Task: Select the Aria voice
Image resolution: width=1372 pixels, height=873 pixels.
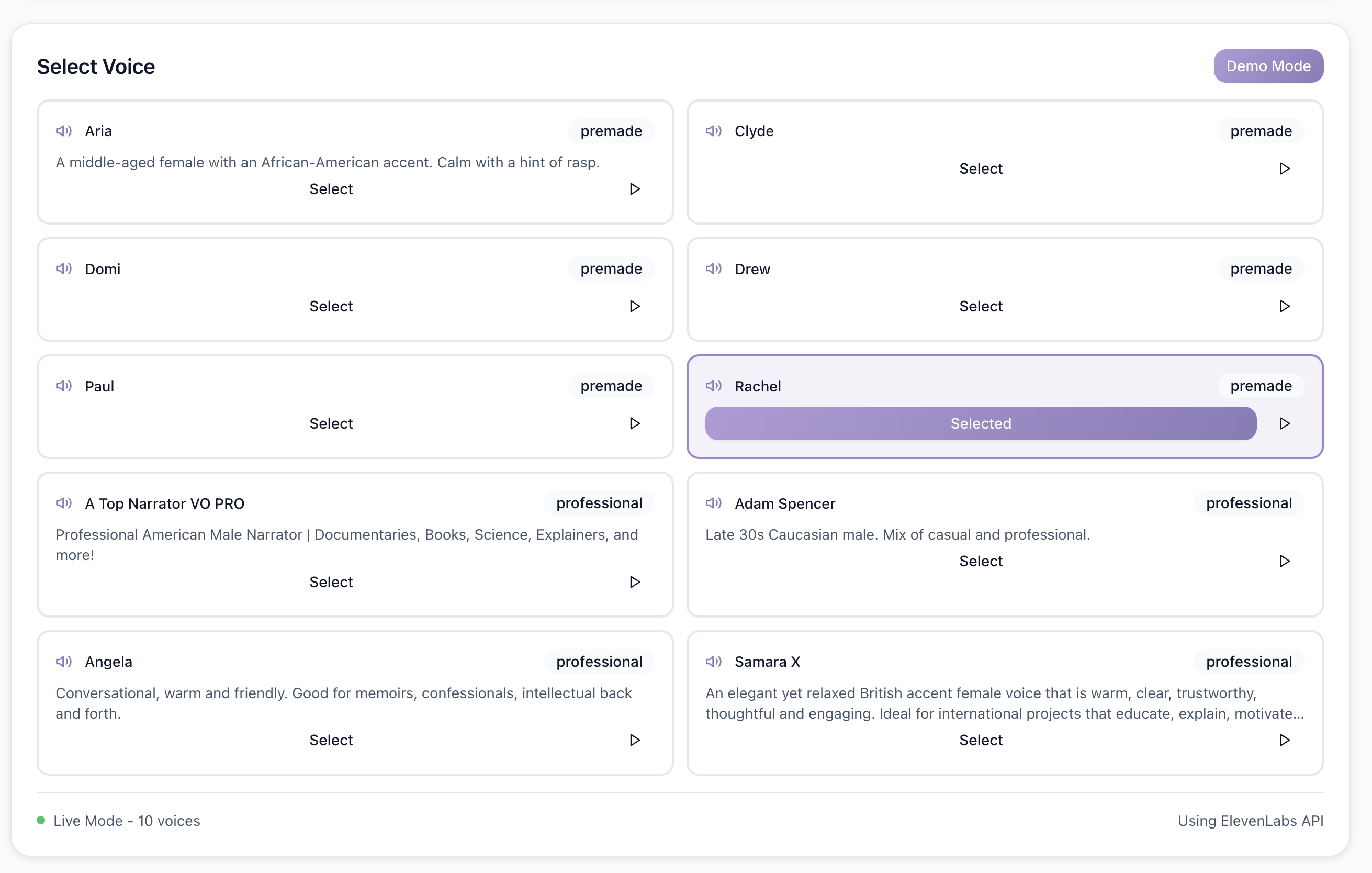Action: click(x=331, y=189)
